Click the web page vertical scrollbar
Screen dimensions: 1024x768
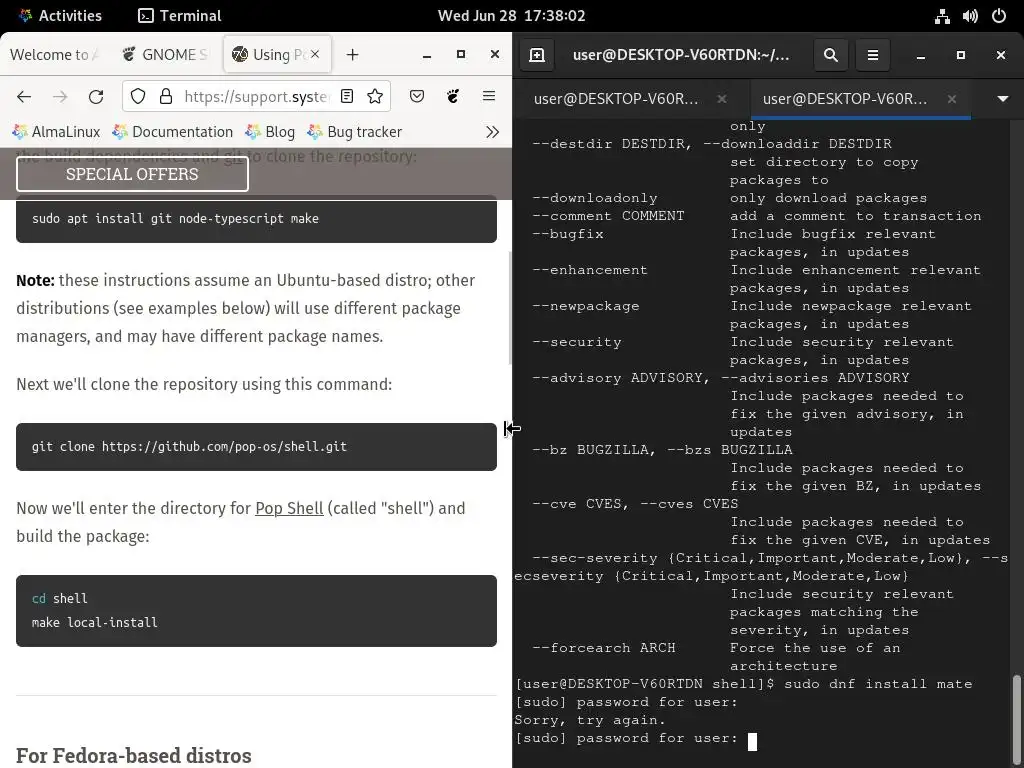[x=509, y=308]
